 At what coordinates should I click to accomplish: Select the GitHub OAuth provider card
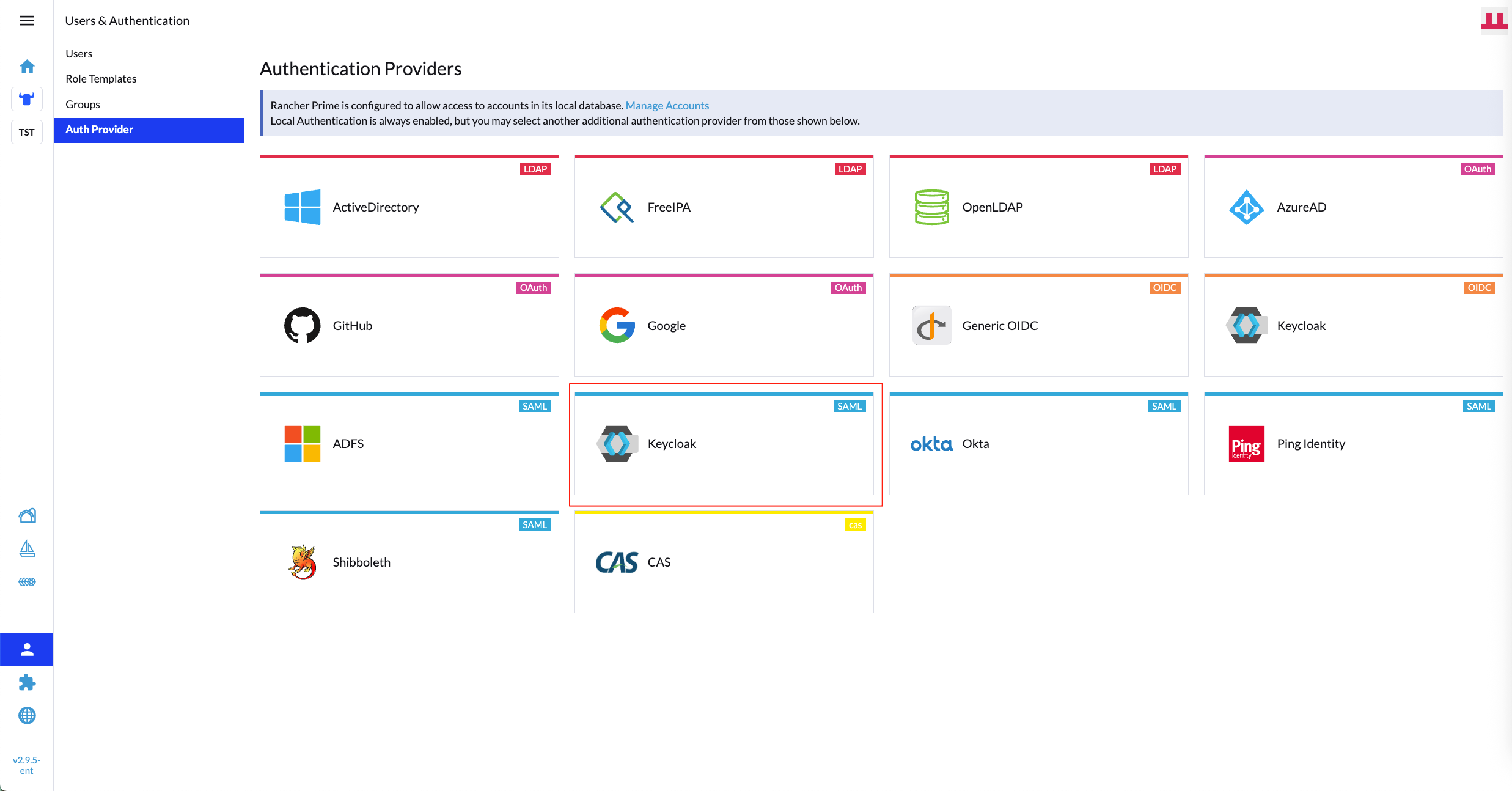pyautogui.click(x=409, y=326)
